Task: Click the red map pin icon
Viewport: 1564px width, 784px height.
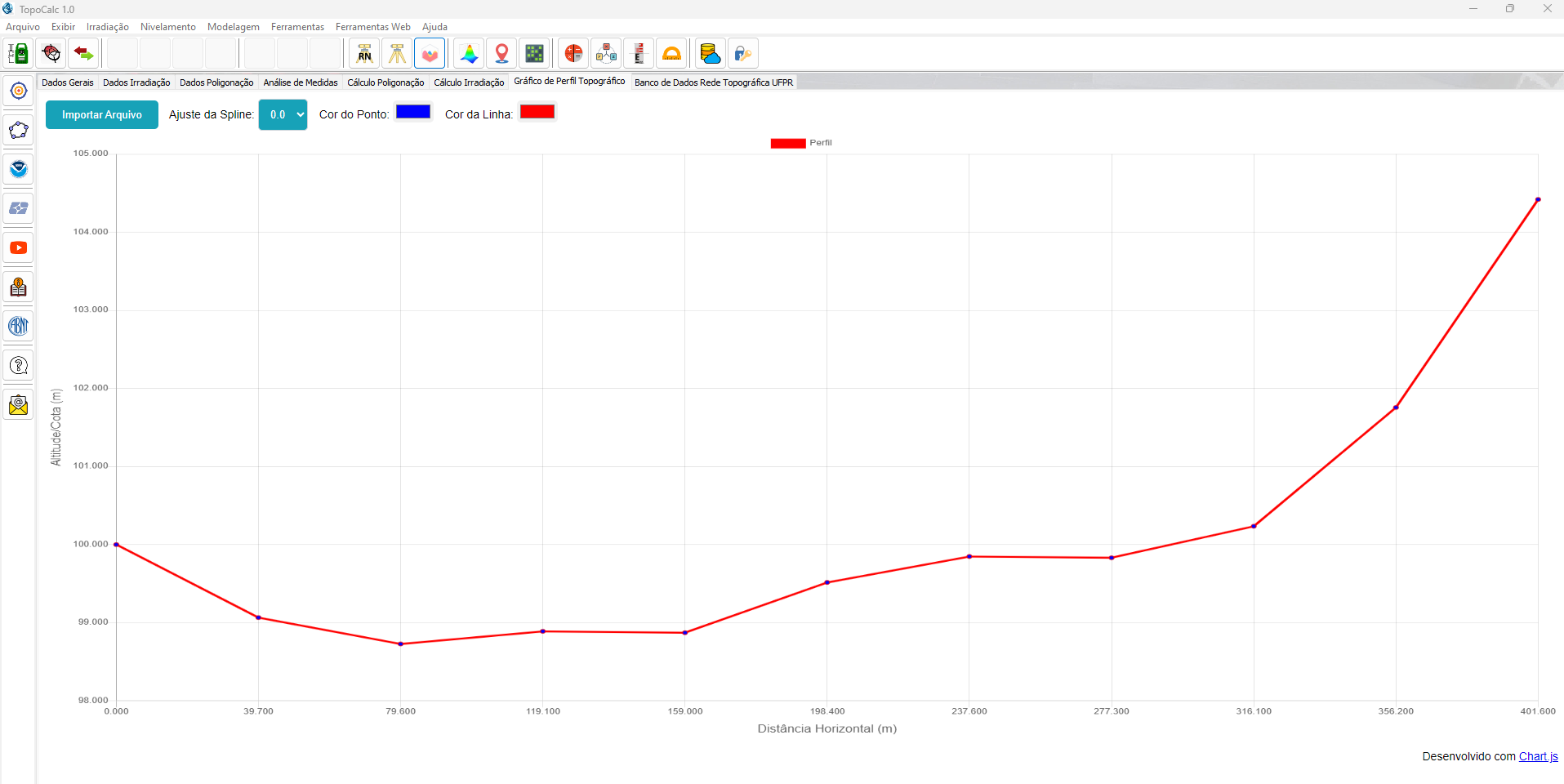Action: click(x=501, y=54)
